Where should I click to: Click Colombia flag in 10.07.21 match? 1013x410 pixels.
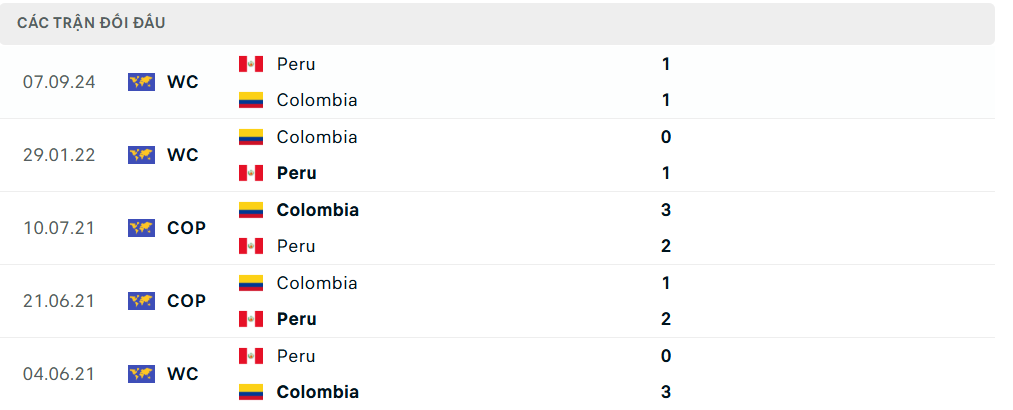[x=251, y=210]
